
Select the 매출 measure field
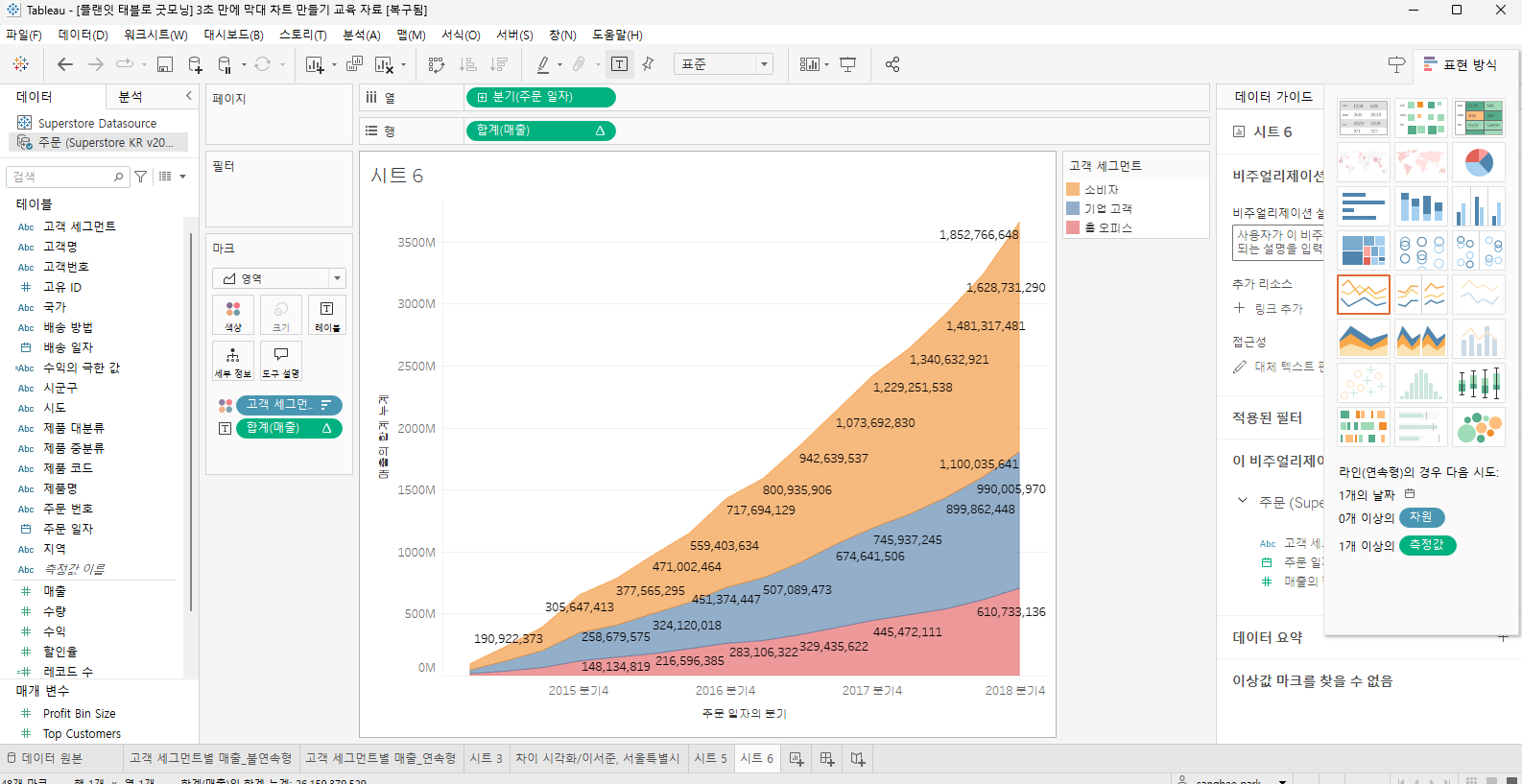point(55,591)
